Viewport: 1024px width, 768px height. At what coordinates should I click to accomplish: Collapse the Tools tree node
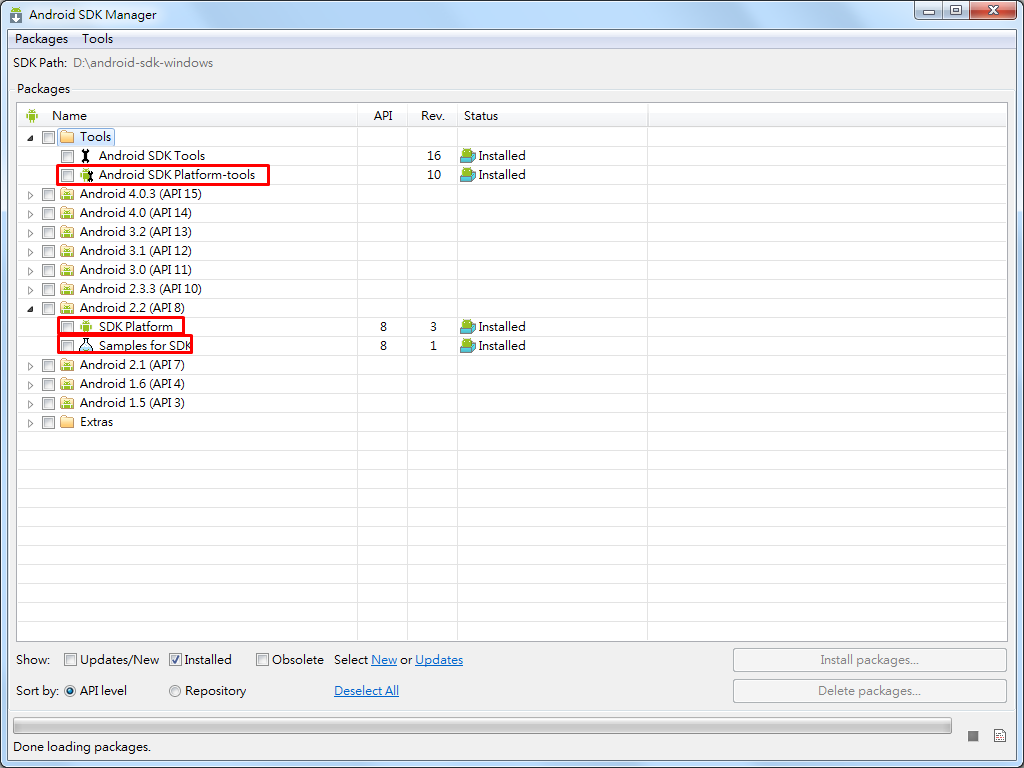tap(30, 138)
